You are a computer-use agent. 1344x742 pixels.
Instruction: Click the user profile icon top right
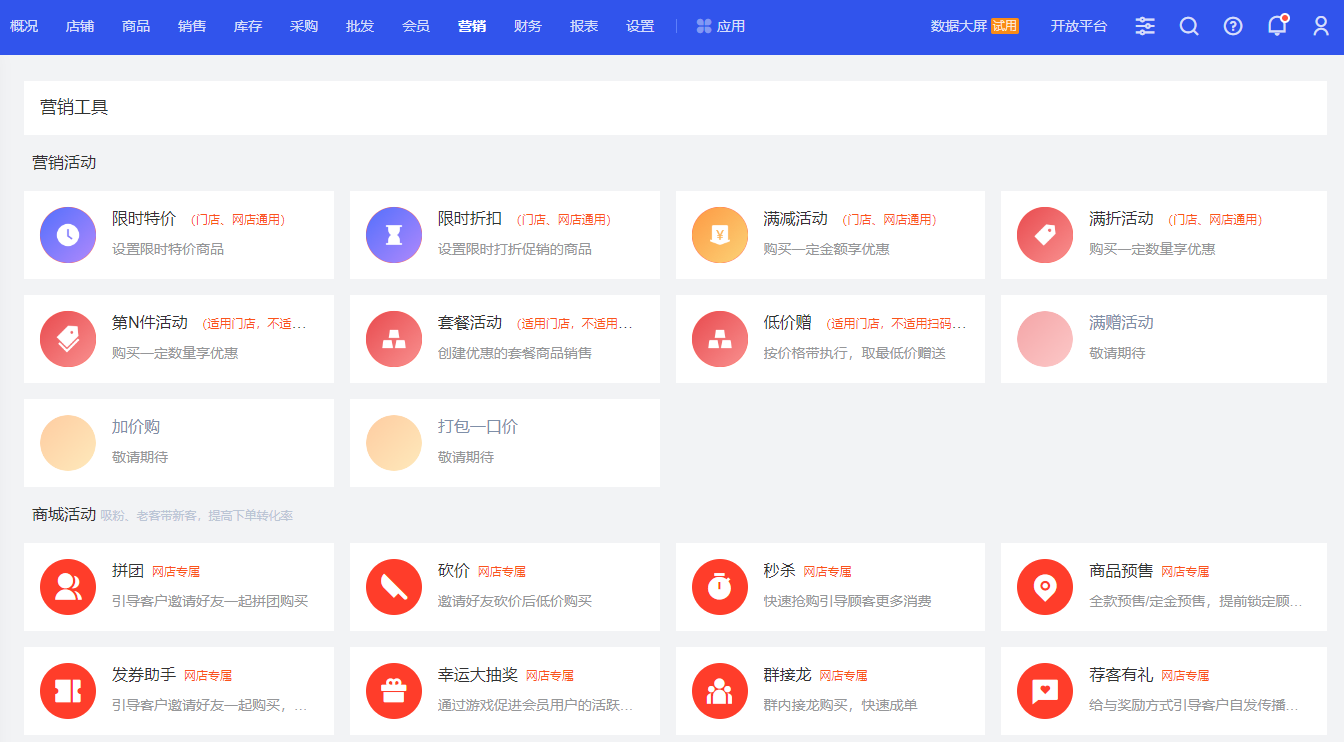coord(1321,26)
